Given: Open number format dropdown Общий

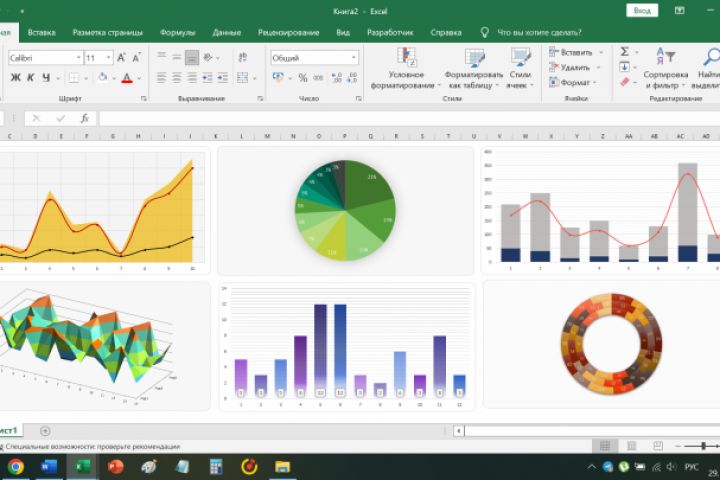Looking at the screenshot, I should 354,58.
